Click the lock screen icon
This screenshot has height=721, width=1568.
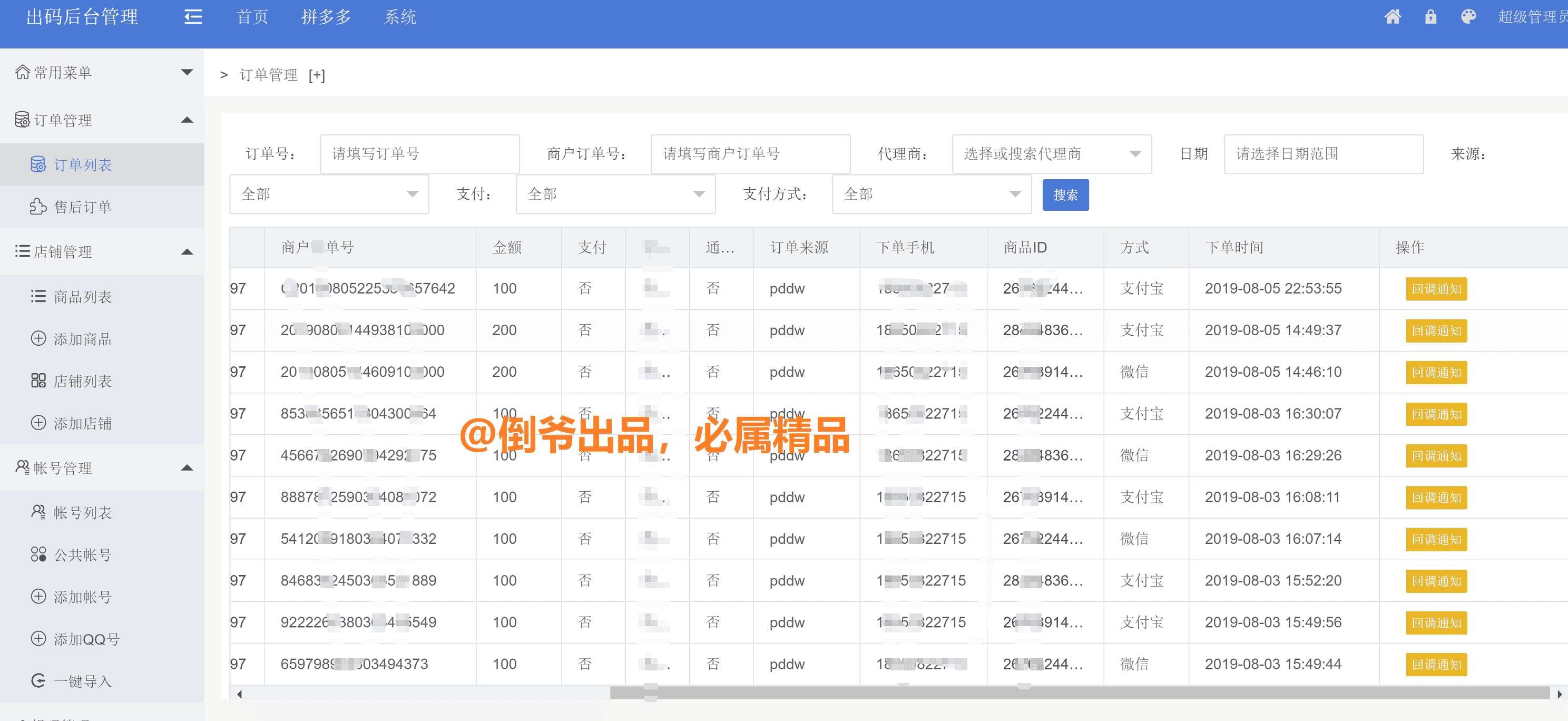pyautogui.click(x=1430, y=16)
